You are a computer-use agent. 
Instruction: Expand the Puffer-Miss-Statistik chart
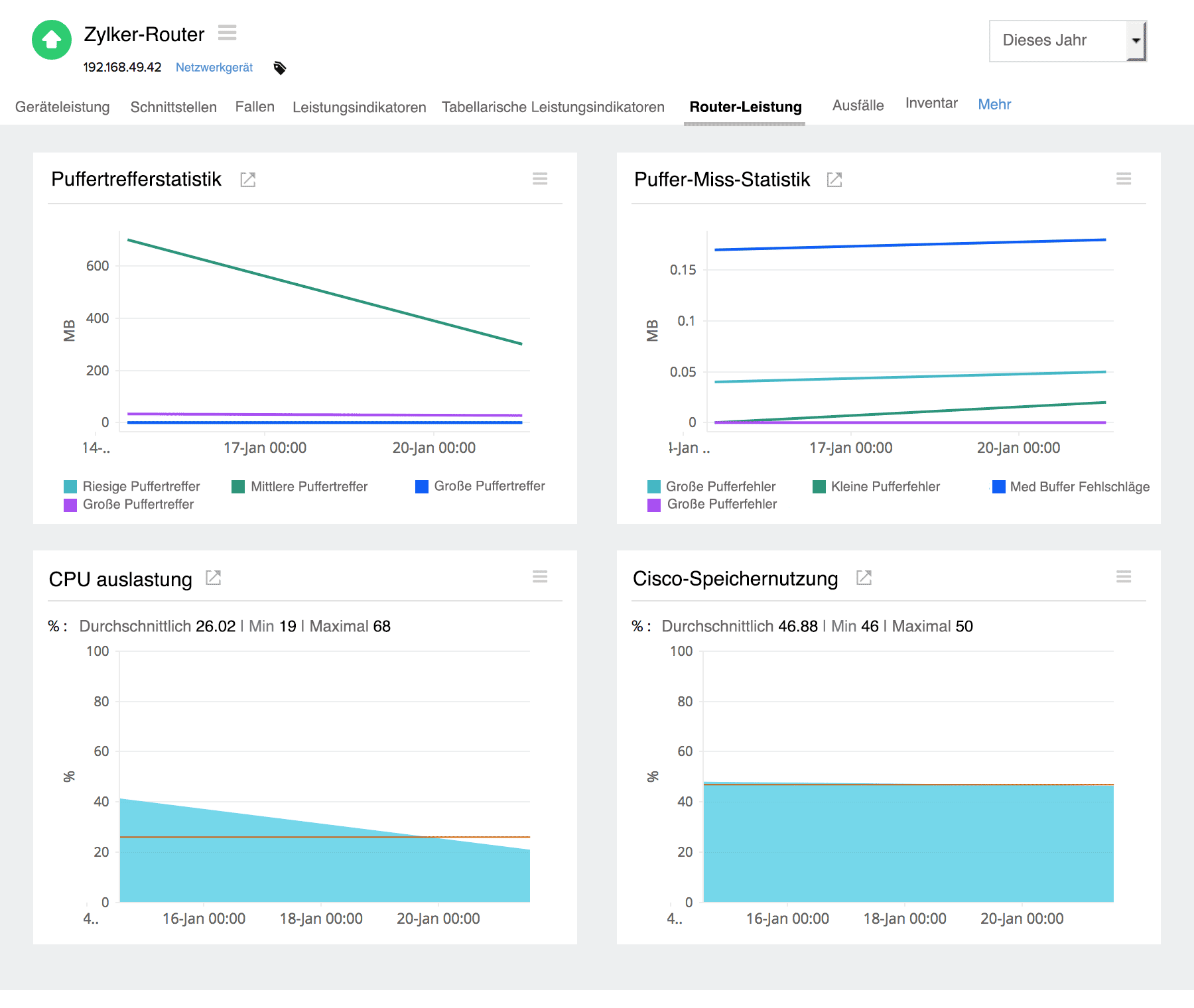coord(834,179)
